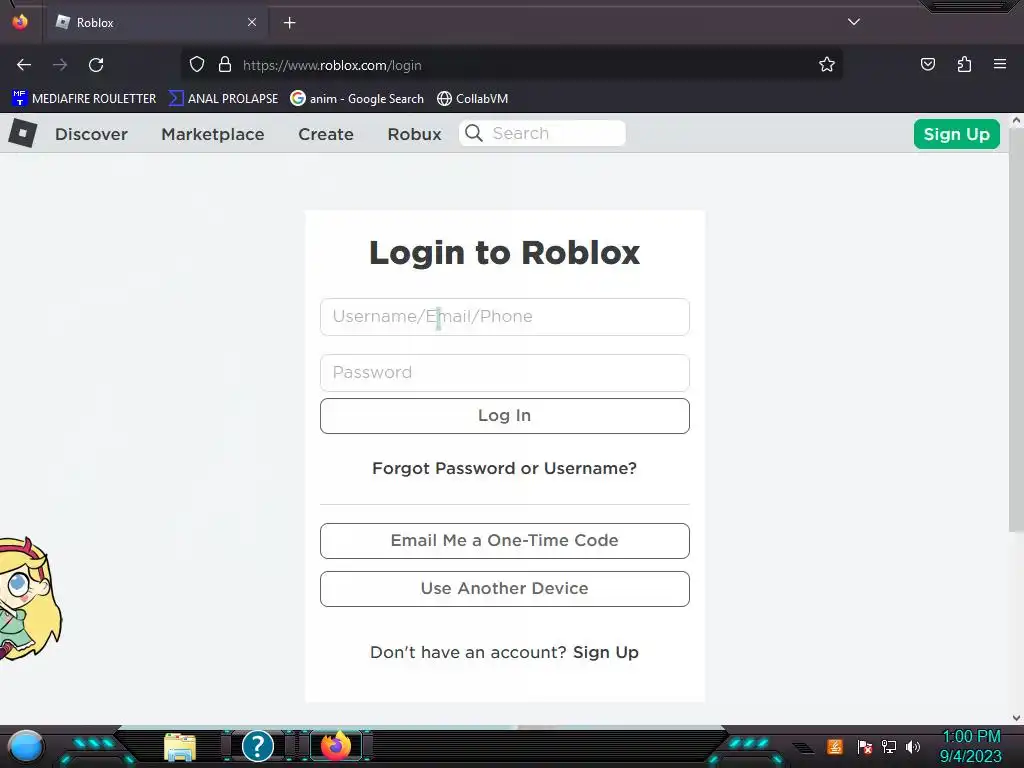Viewport: 1024px width, 768px height.
Task: Click the Log In button
Action: [x=505, y=416]
